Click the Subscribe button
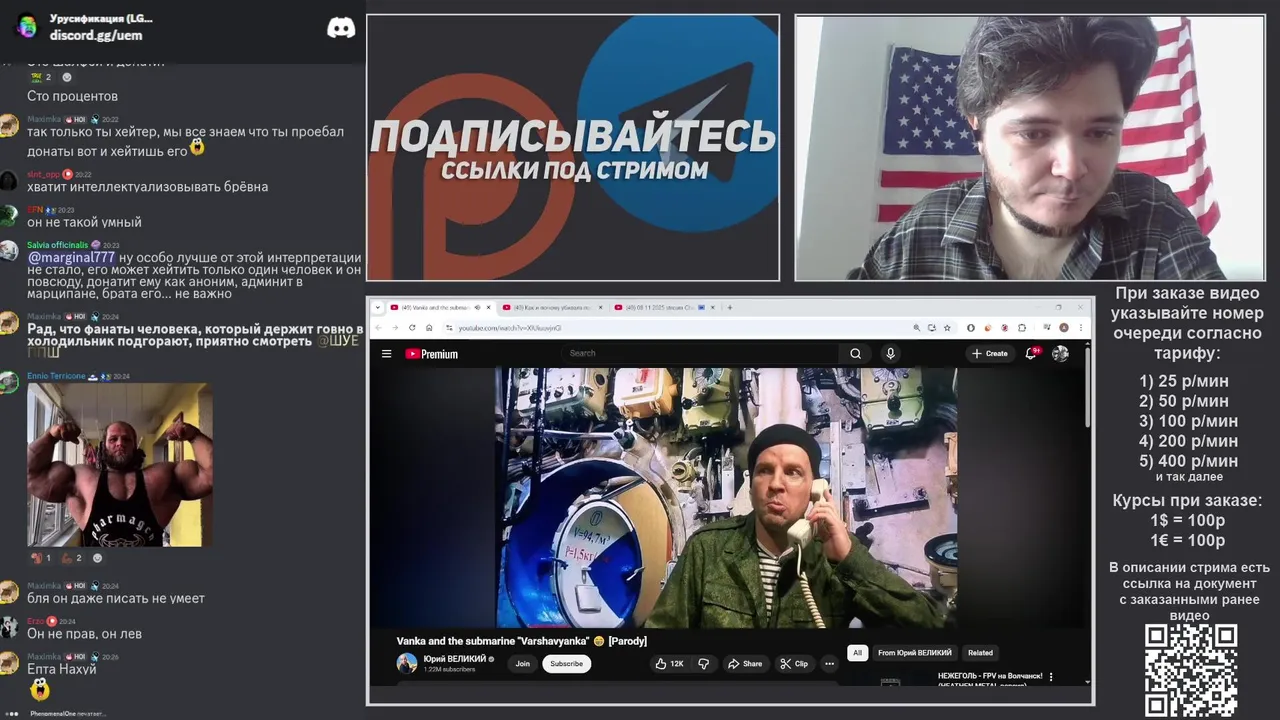The width and height of the screenshot is (1280, 720). (x=566, y=663)
